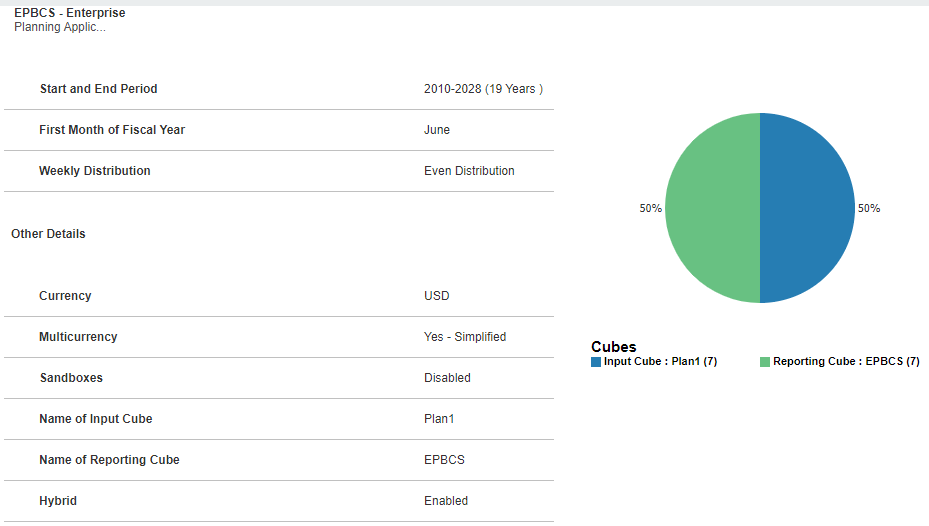Screen dimensions: 929x526
Task: Click the '2010-2028 (19 Years)' value
Action: [483, 89]
